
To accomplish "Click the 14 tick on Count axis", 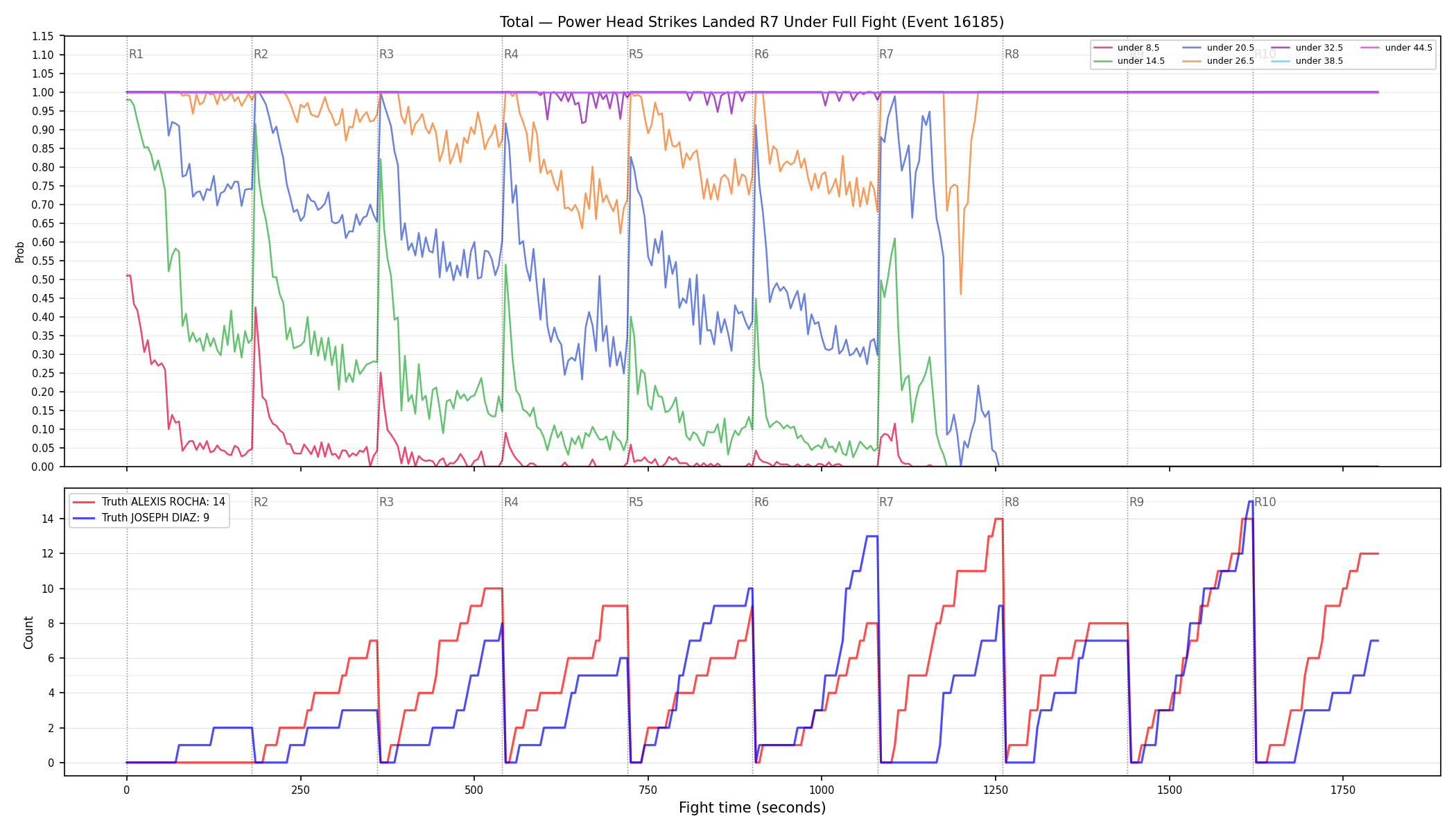I will click(48, 519).
